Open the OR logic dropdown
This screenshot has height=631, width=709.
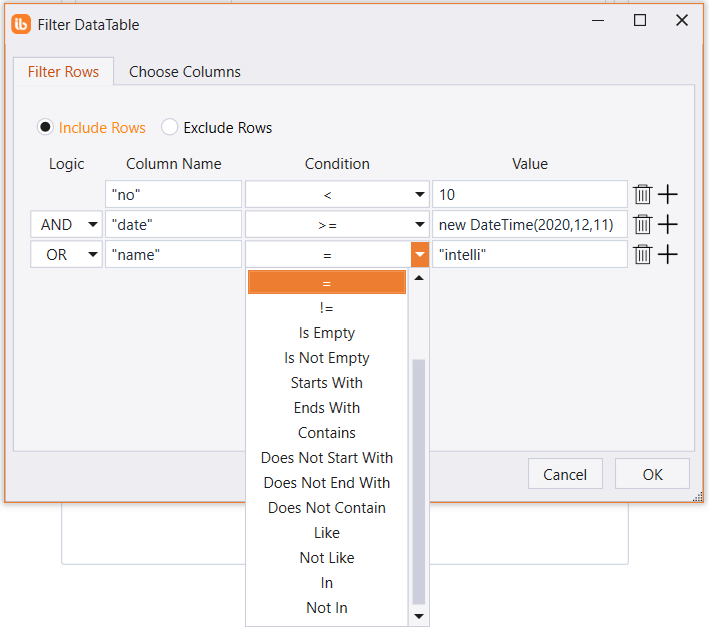coord(66,255)
